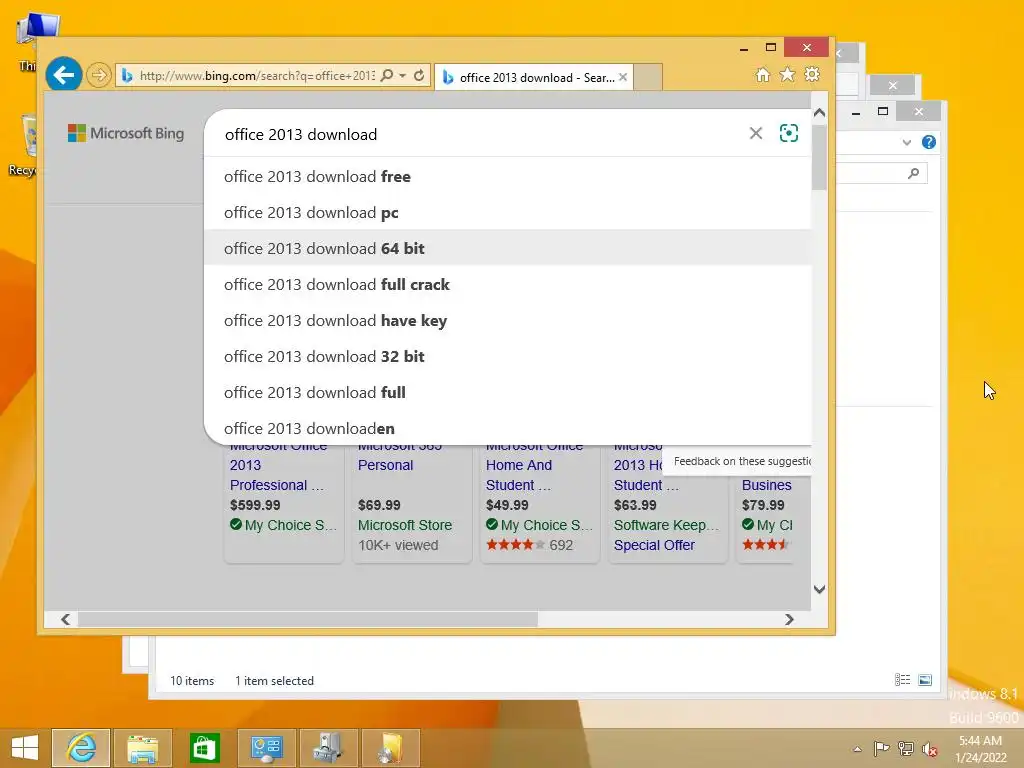The image size is (1024, 768).
Task: Maximize the Internet Explorer window
Action: click(x=771, y=48)
